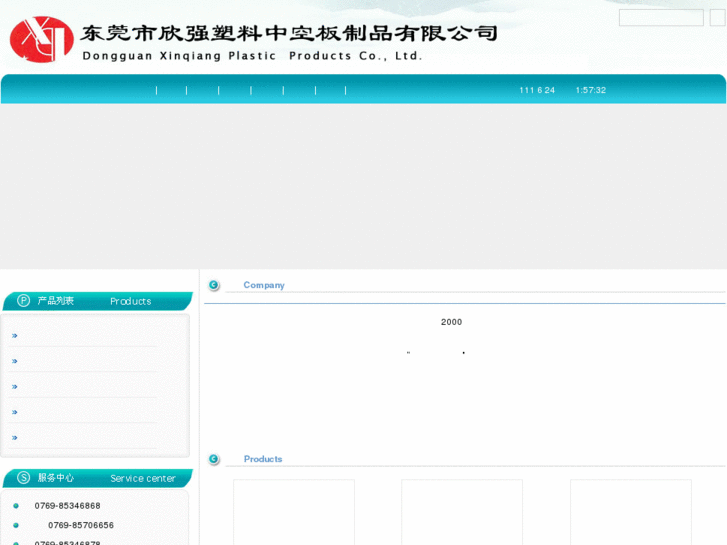Click the small search button beside the search field

(x=717, y=18)
